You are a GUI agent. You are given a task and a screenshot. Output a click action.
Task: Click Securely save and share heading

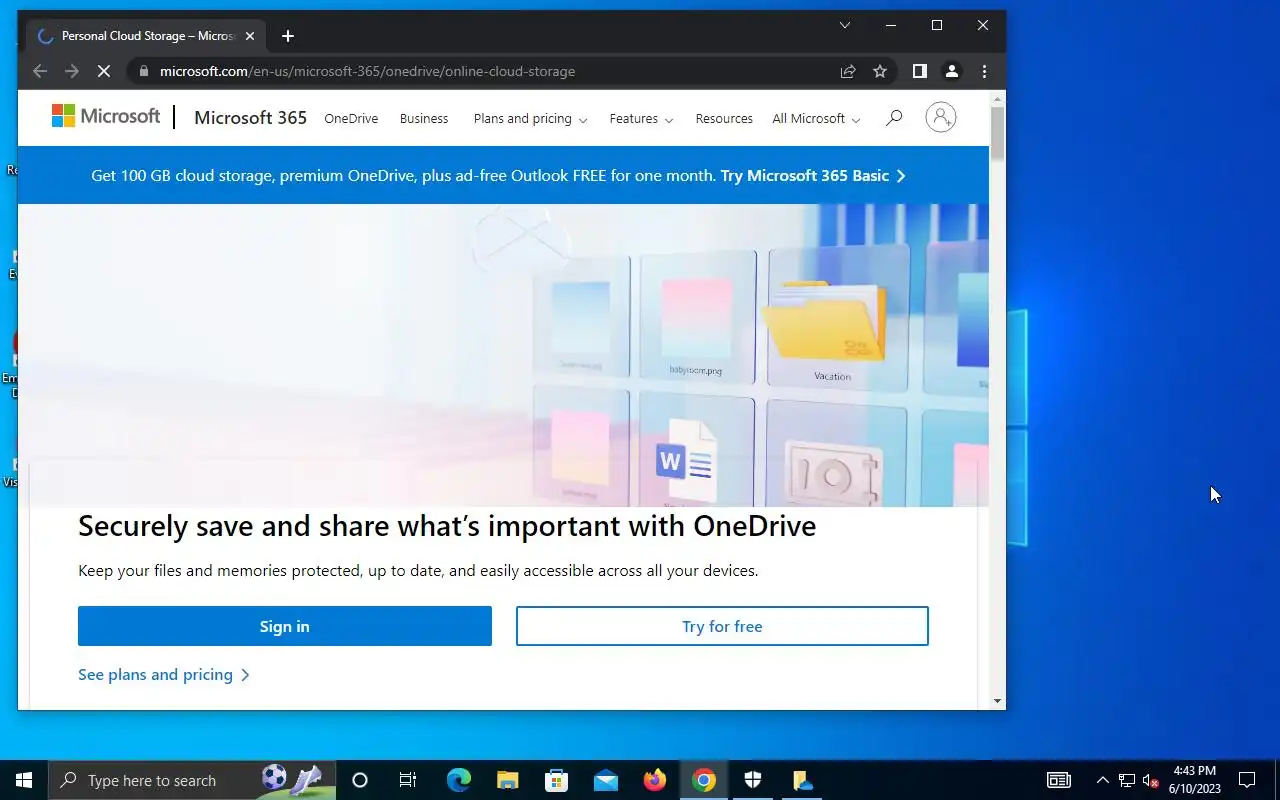[x=447, y=526]
